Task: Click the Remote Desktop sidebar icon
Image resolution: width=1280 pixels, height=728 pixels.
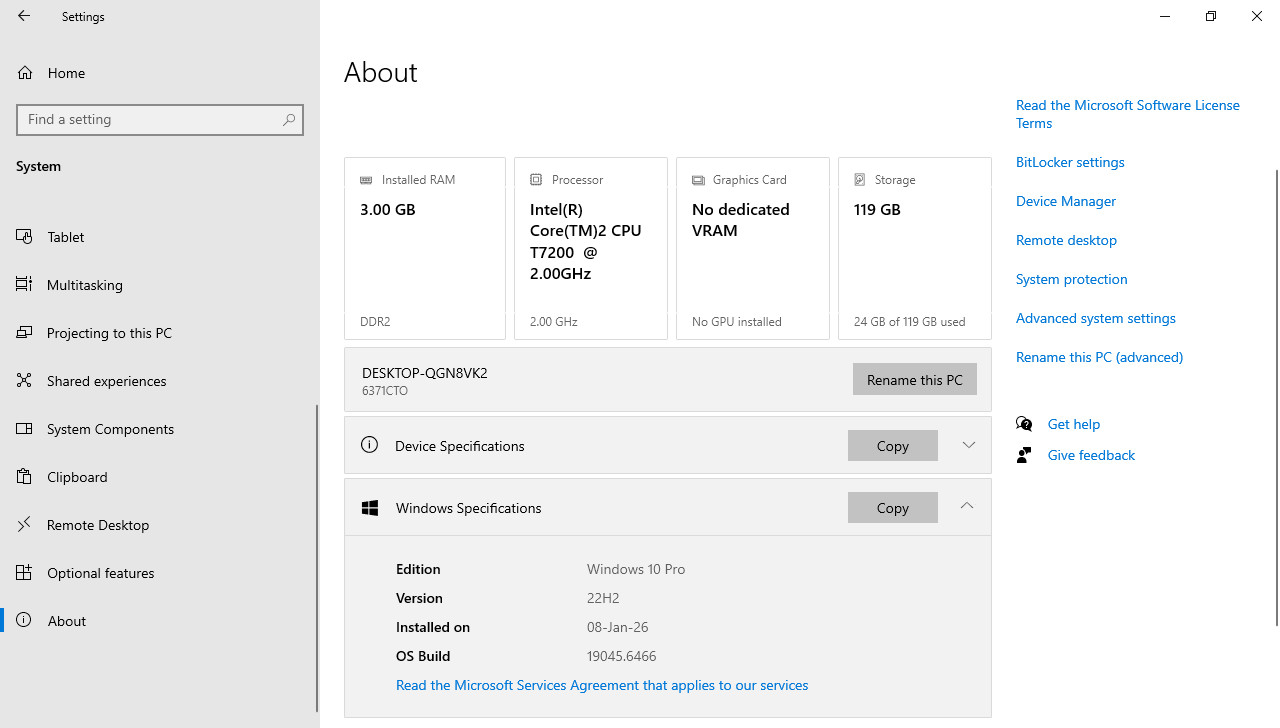Action: click(25, 525)
